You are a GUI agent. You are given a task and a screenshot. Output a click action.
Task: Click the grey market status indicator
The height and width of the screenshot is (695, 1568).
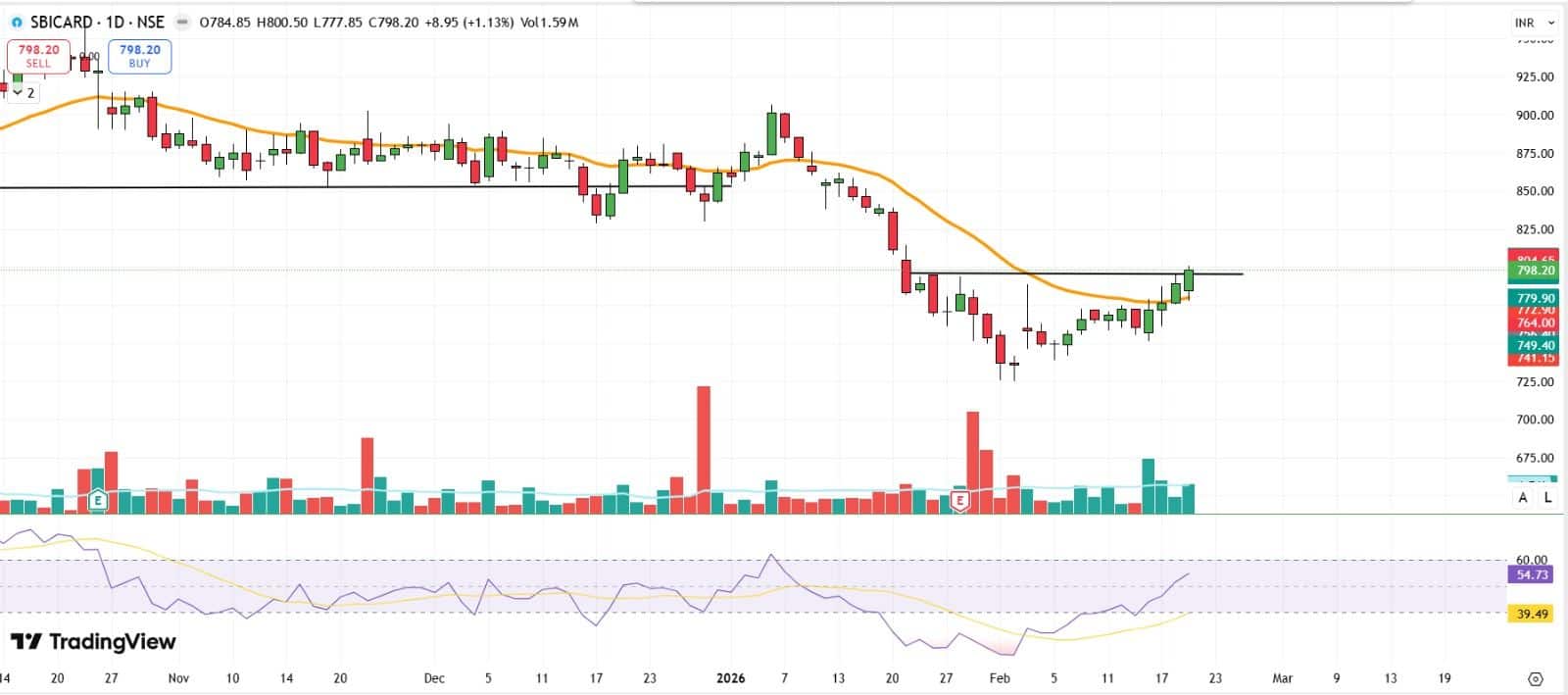(182, 23)
